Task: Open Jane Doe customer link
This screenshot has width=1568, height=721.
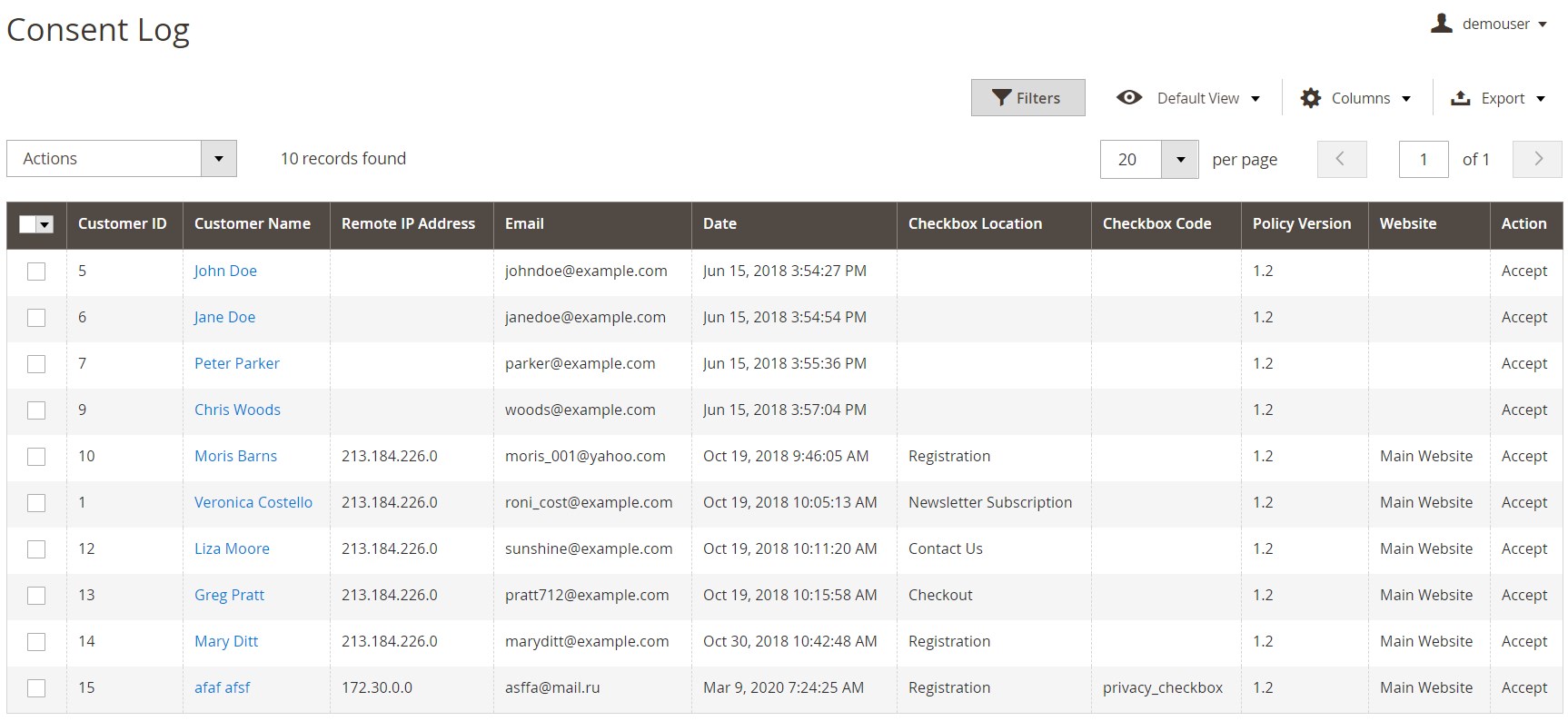Action: coord(224,317)
